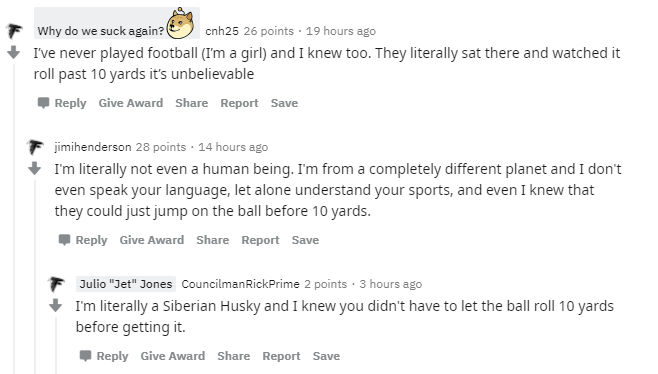Open cnh25's user profile
Viewport: 658px width, 374px height.
coord(222,31)
